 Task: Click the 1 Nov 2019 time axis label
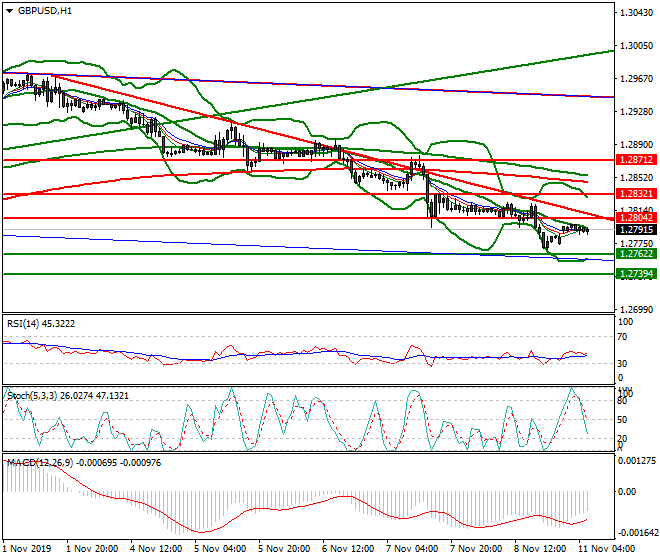click(x=27, y=549)
